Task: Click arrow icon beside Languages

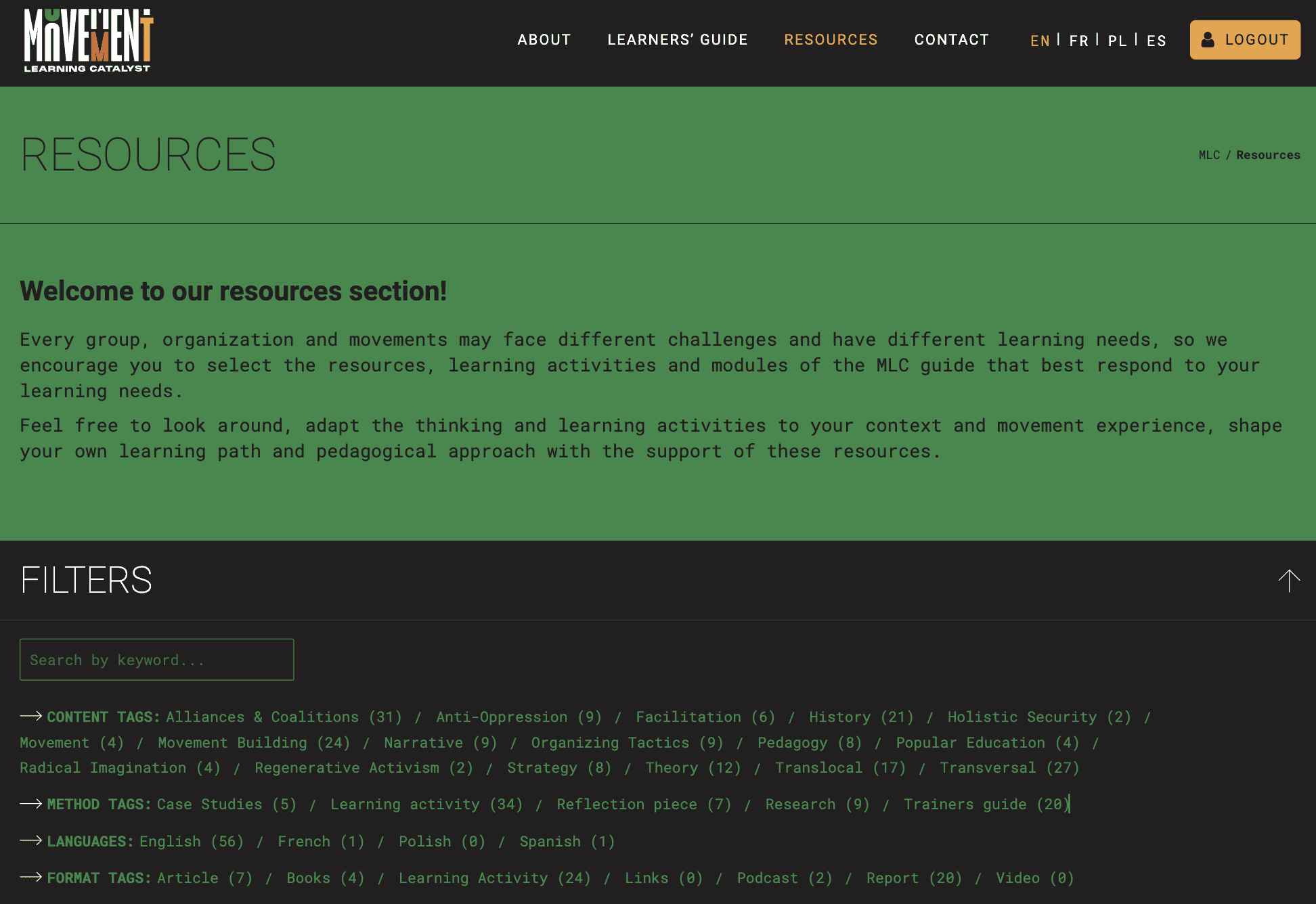Action: point(31,840)
